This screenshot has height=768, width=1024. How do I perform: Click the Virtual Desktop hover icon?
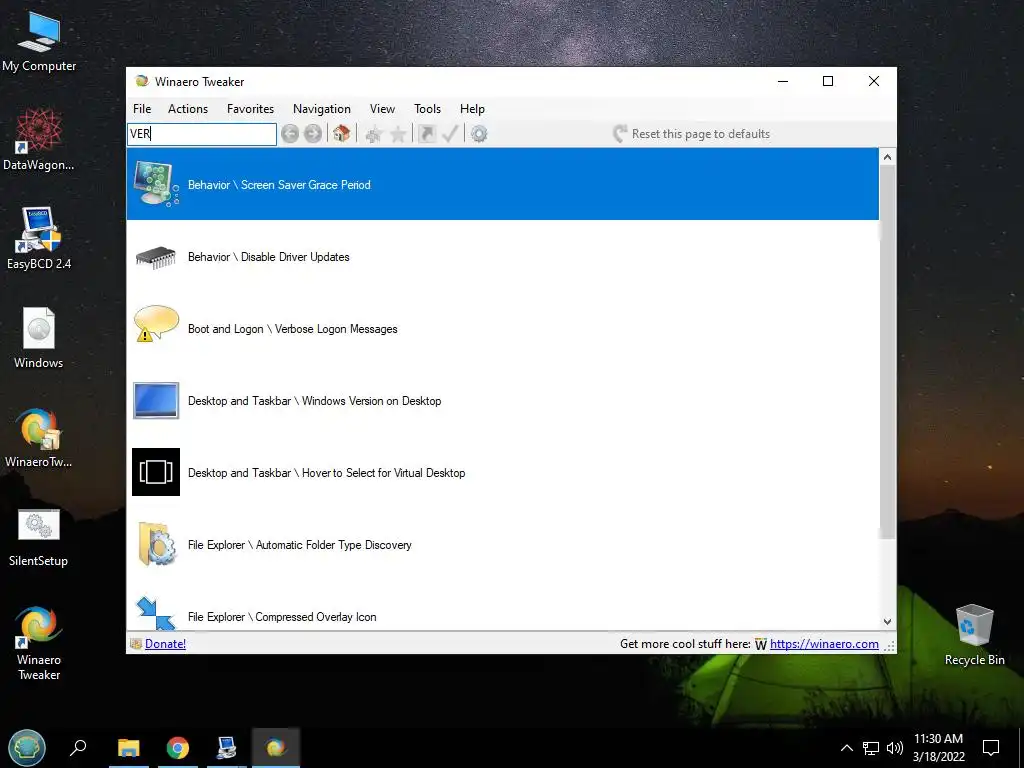[156, 472]
